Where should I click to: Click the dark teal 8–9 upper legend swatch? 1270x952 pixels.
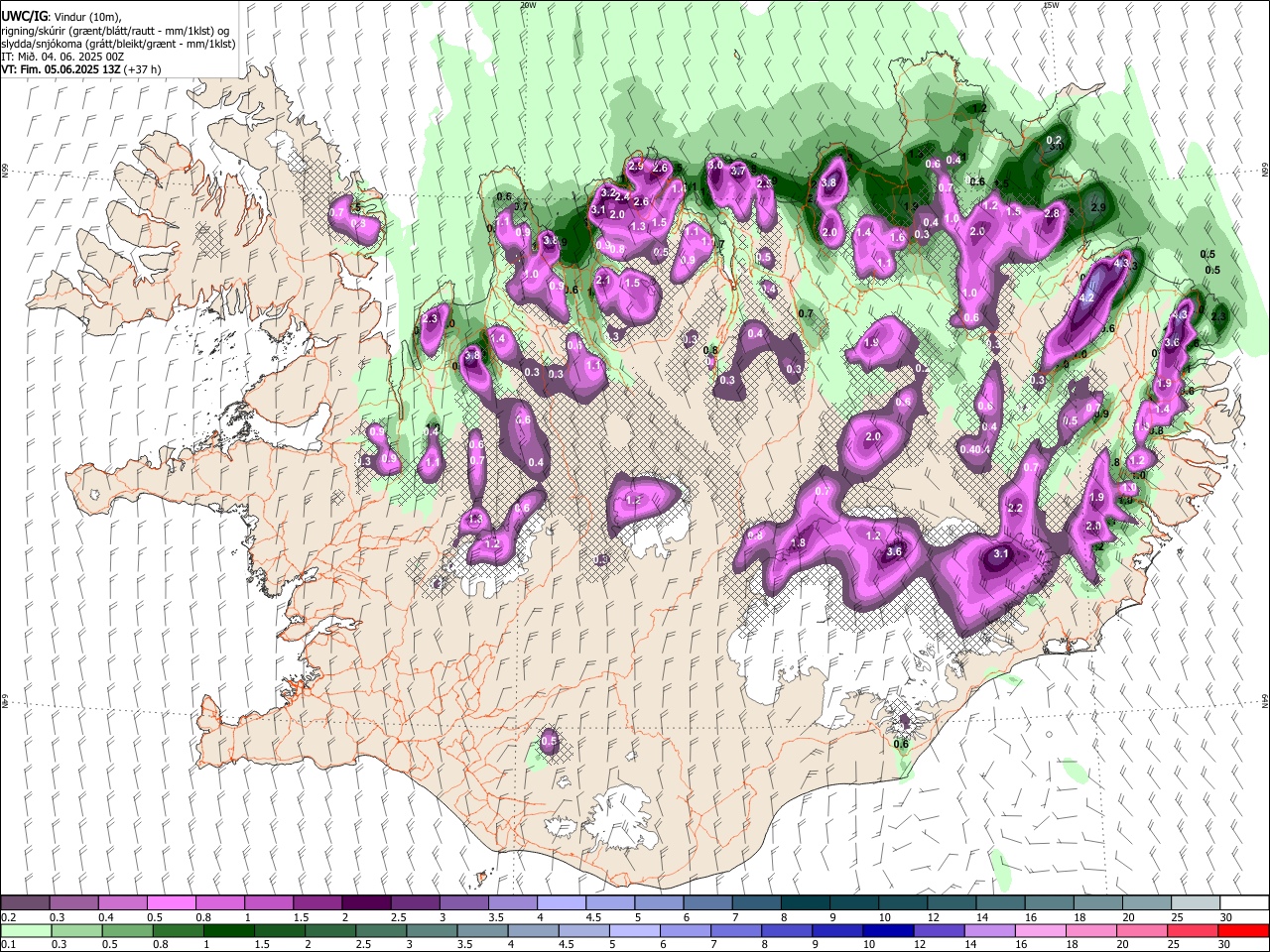(x=804, y=902)
